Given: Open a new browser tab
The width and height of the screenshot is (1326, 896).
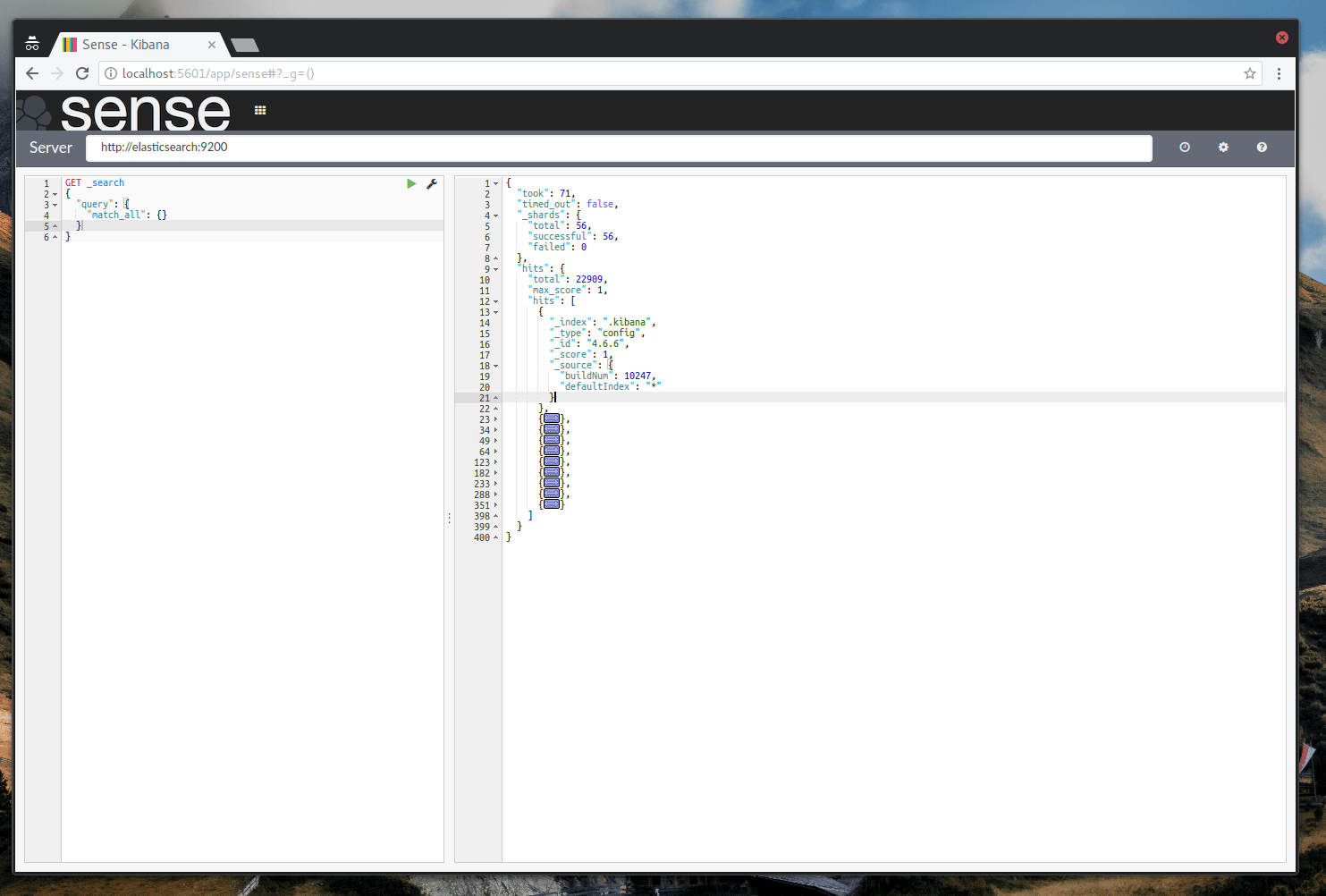Looking at the screenshot, I should [244, 45].
